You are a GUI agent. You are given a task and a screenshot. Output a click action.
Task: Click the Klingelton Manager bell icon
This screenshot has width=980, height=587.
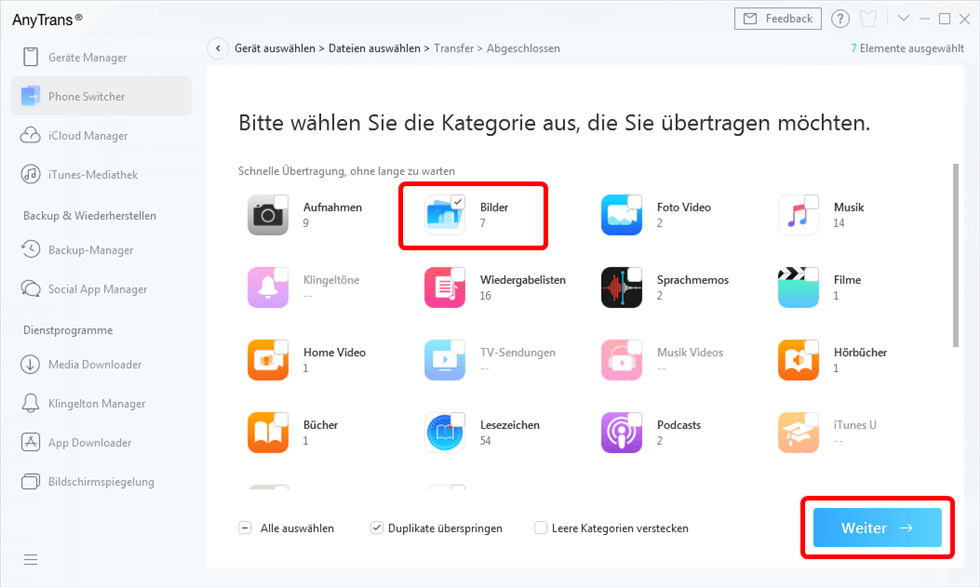[30, 403]
